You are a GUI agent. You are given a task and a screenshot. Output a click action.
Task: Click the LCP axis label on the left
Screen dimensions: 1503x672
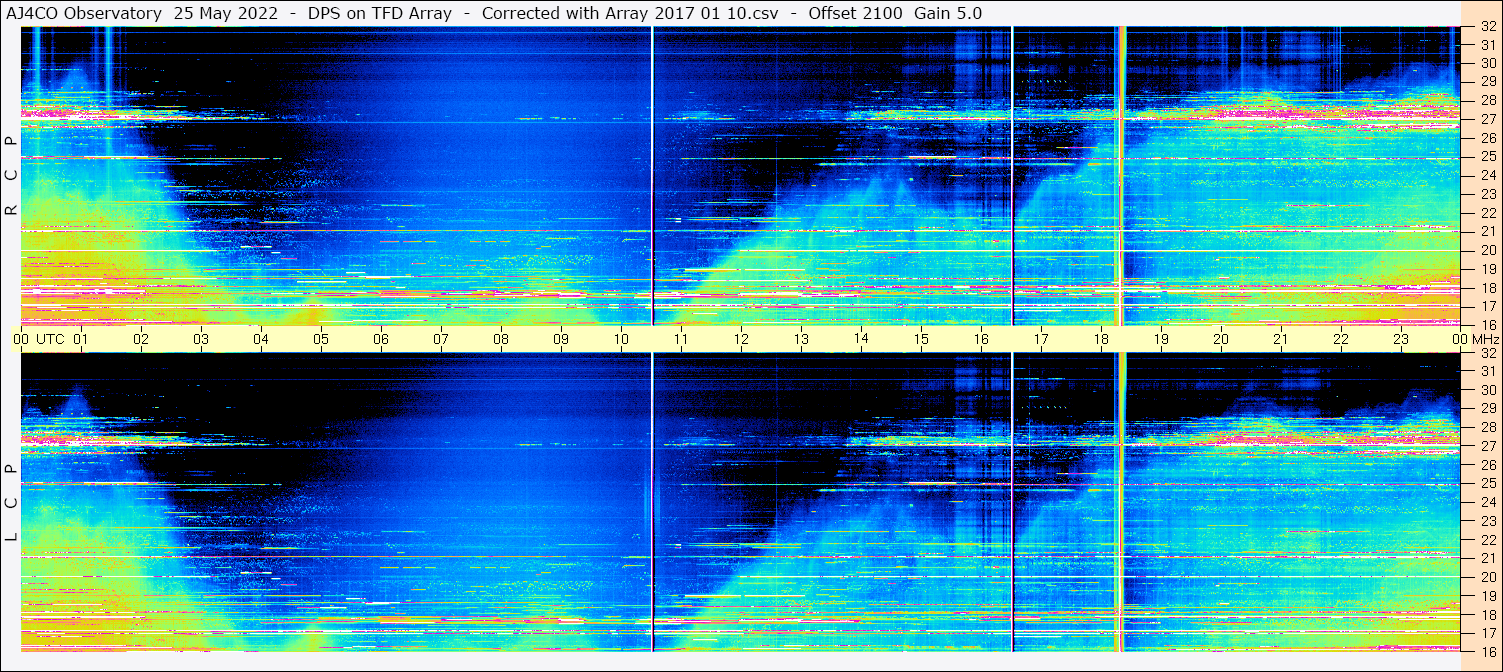click(11, 504)
